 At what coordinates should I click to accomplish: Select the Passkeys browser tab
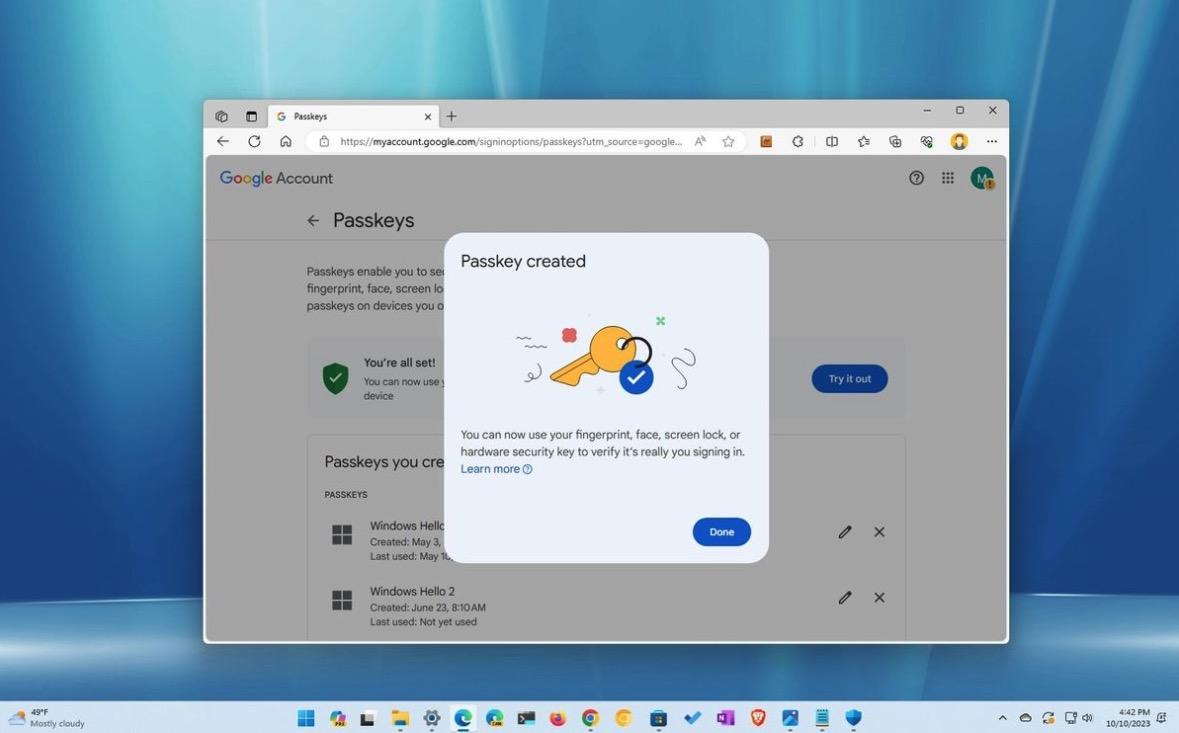[353, 117]
